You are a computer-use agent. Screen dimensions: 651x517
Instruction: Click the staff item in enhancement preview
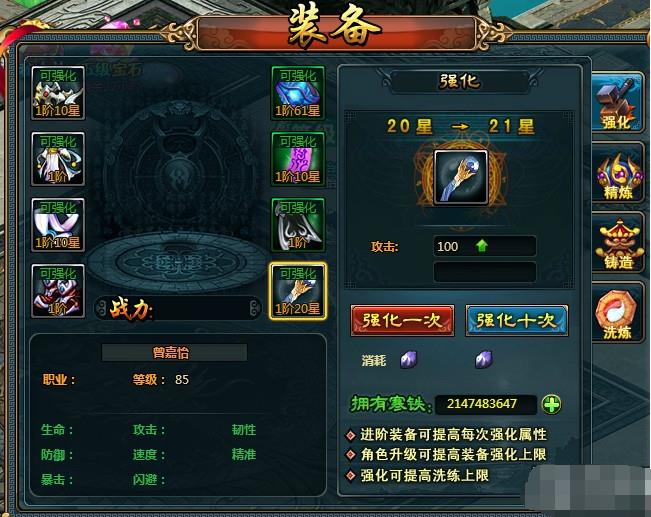click(x=461, y=178)
